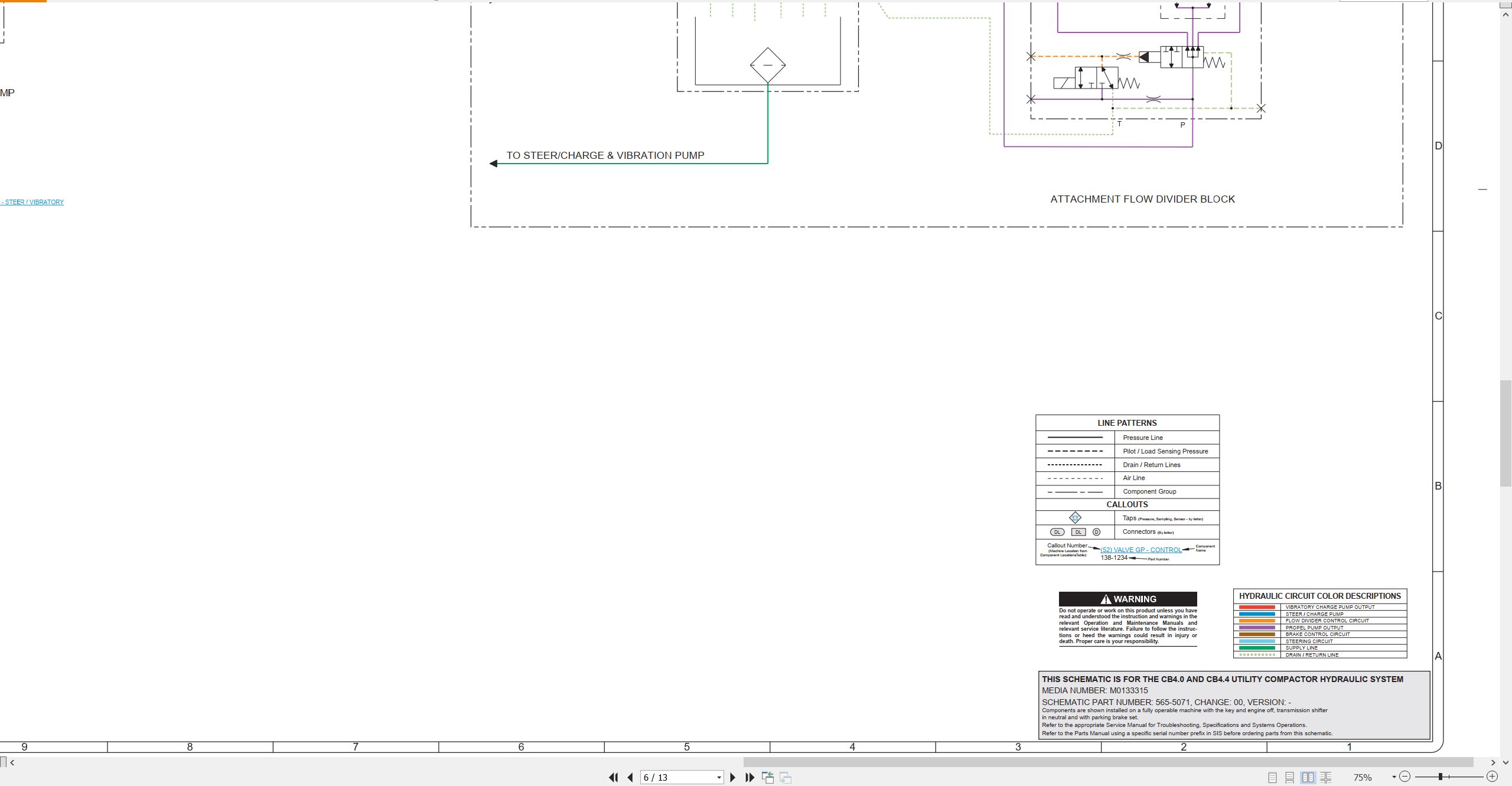
Task: Click the horizontal scroll right arrow
Action: tap(1493, 762)
